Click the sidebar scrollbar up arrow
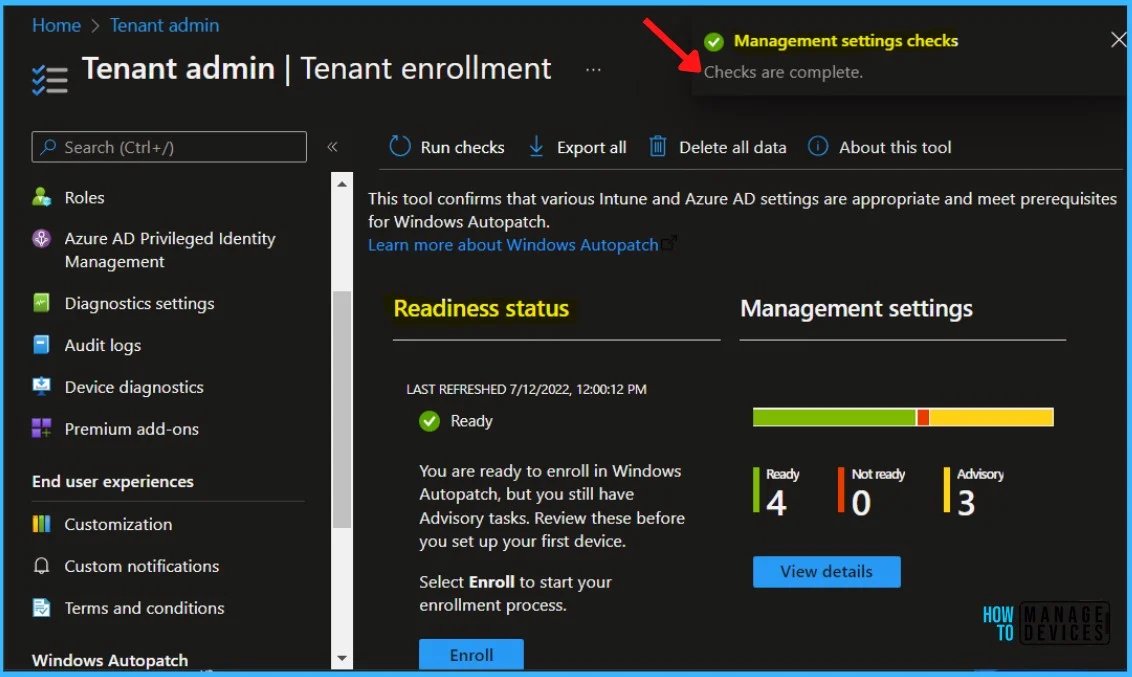The image size is (1132, 677). [x=342, y=185]
